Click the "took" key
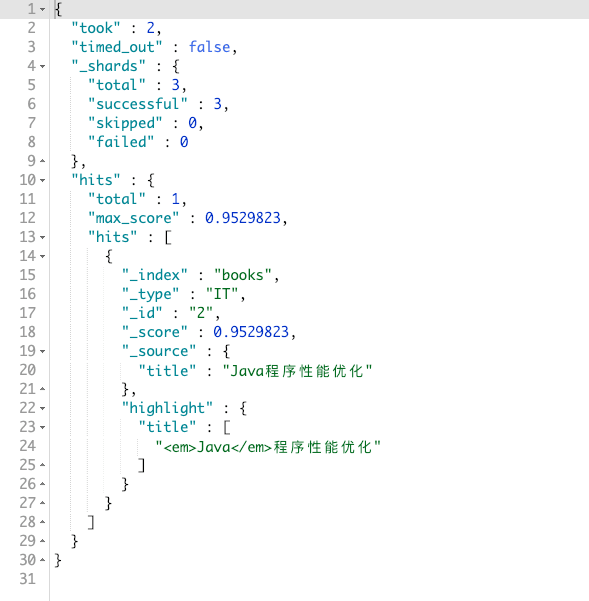 point(96,28)
